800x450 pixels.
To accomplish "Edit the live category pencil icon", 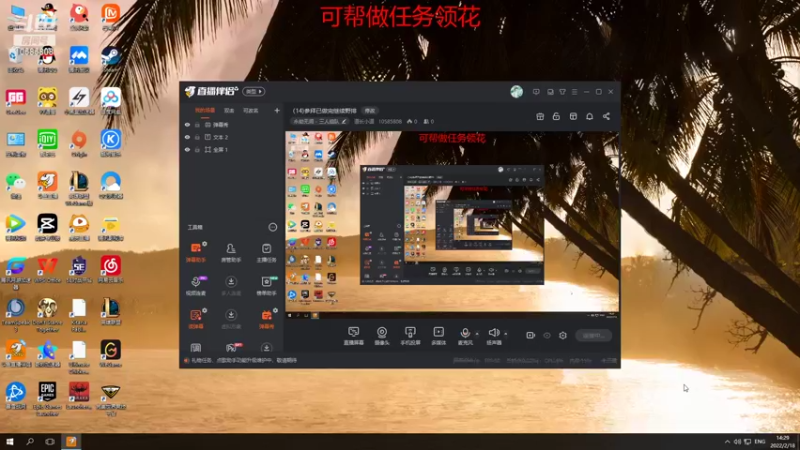I will pyautogui.click(x=344, y=121).
